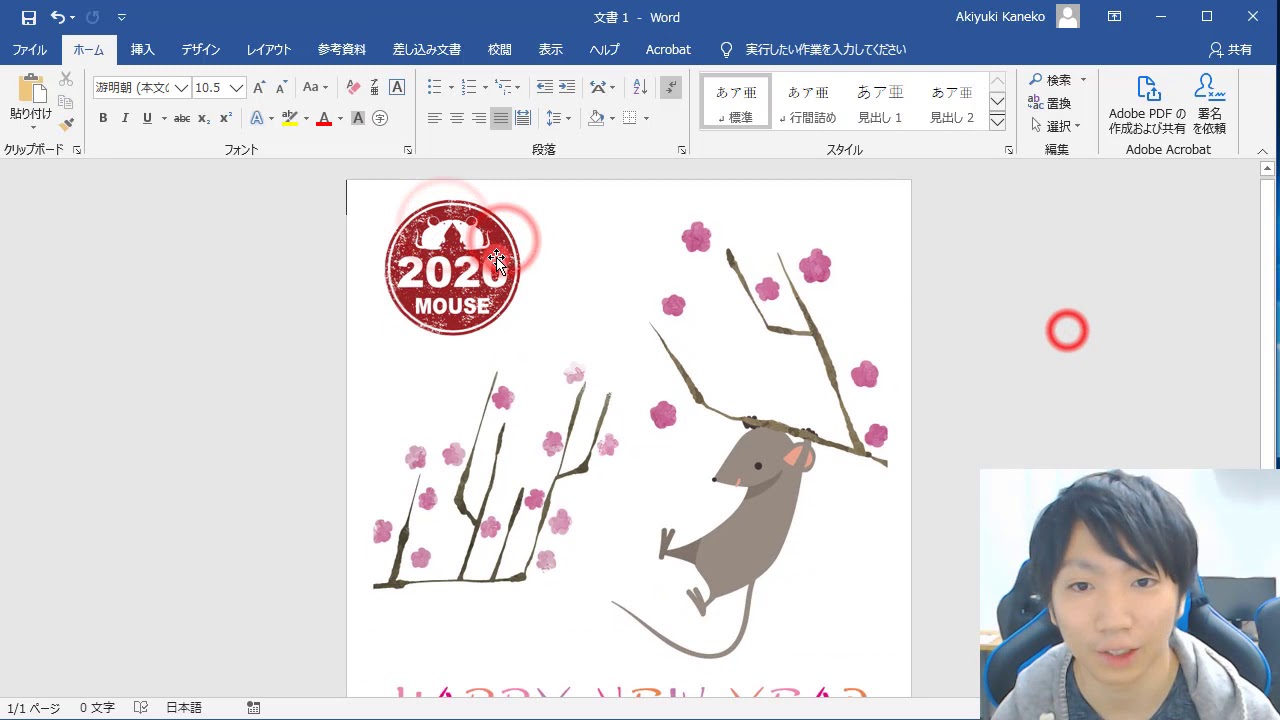
Task: Toggle strikethrough formatting
Action: [182, 118]
